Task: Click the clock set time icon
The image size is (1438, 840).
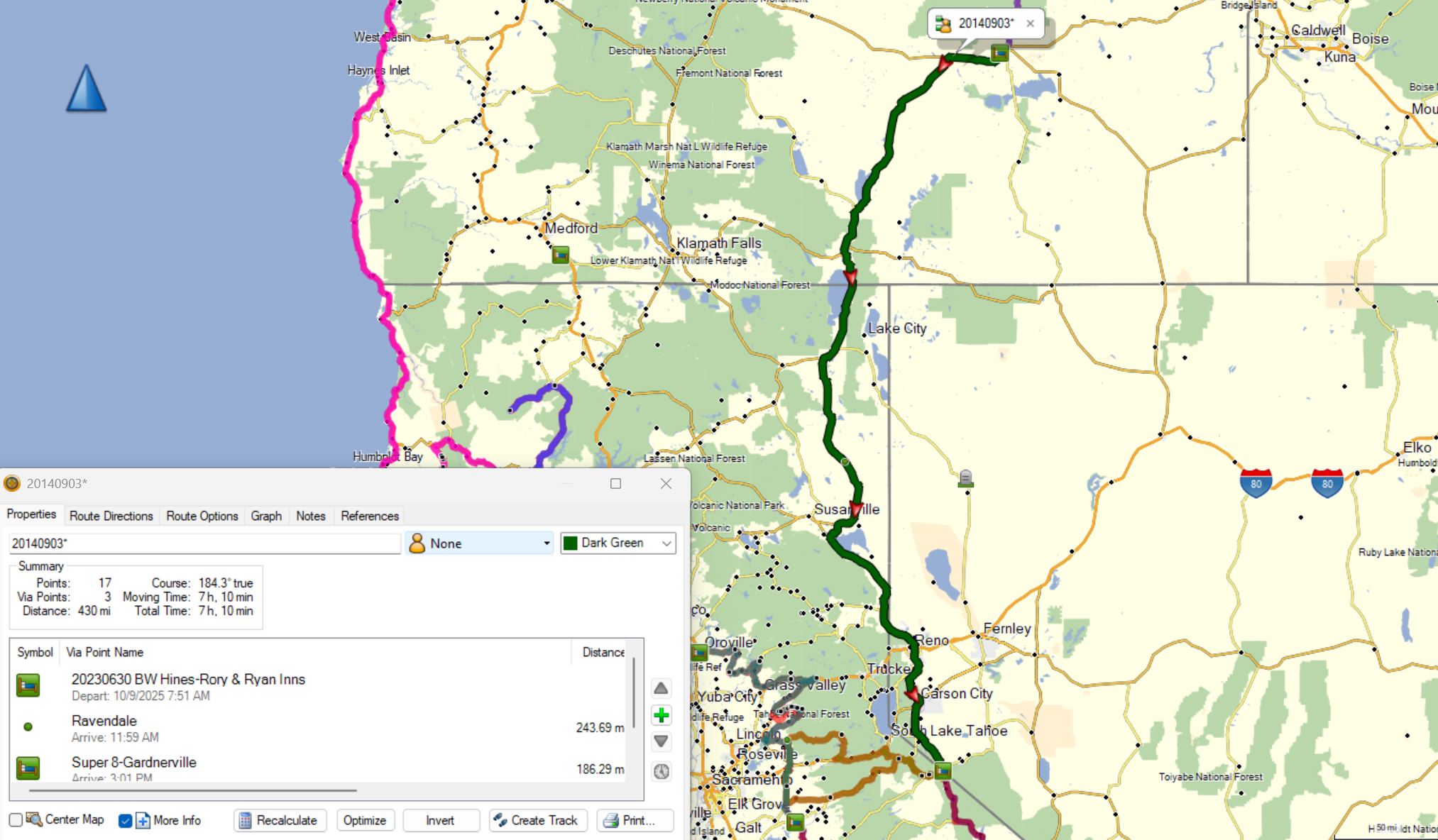Action: pos(661,771)
